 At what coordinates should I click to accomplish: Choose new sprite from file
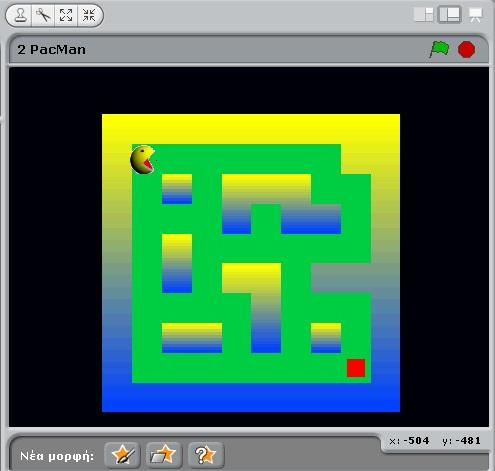164,455
